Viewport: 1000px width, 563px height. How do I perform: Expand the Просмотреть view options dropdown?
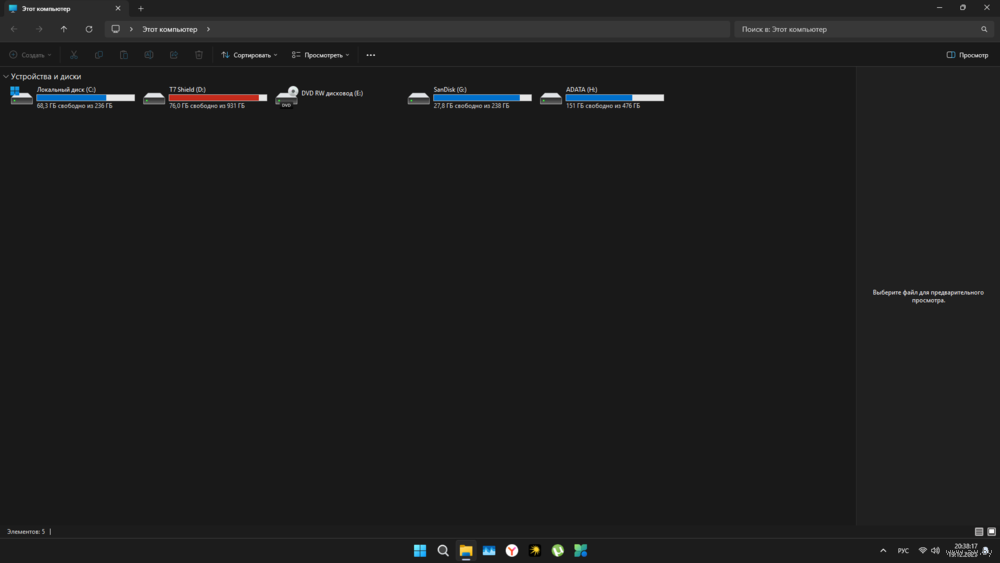tap(320, 55)
